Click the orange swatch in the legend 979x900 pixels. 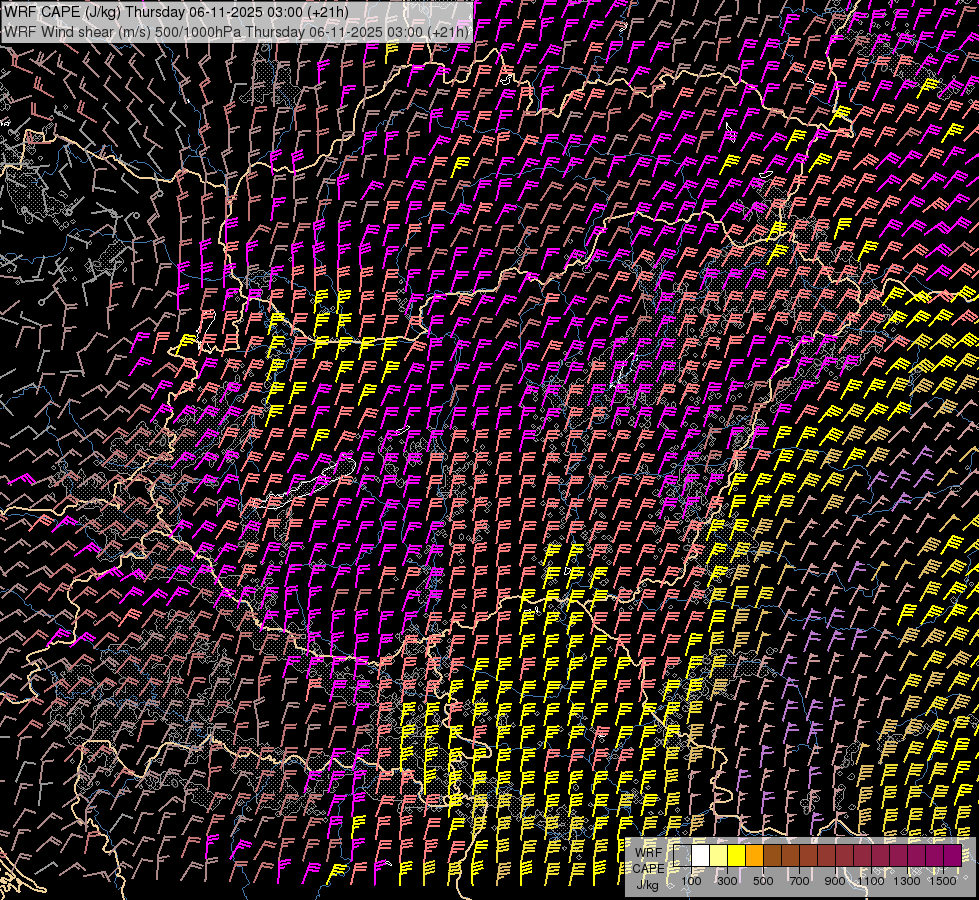click(x=754, y=856)
